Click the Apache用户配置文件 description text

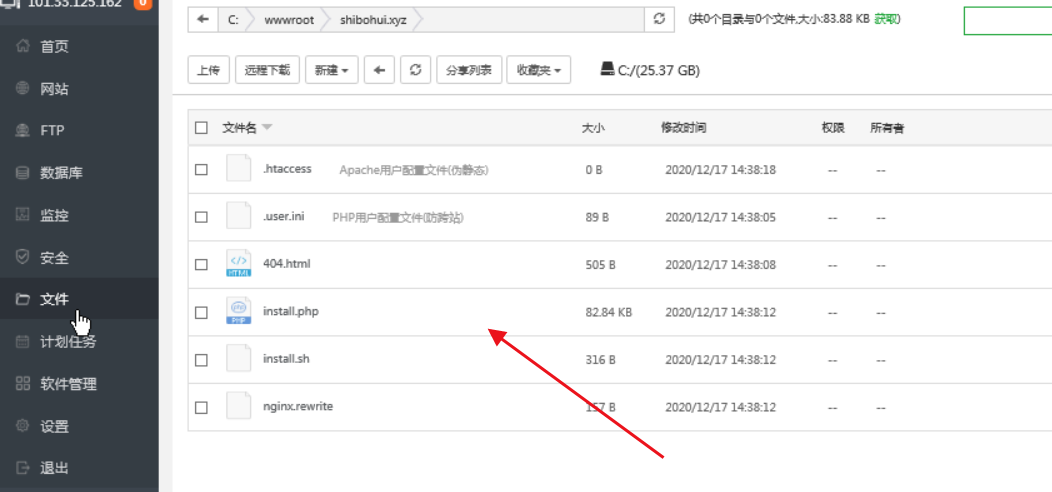[x=414, y=170]
